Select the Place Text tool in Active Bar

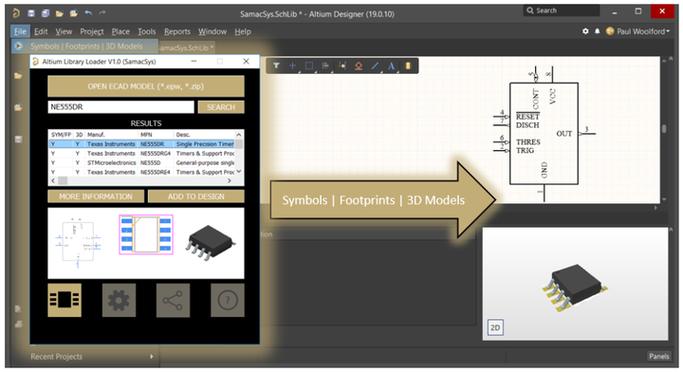pos(391,66)
